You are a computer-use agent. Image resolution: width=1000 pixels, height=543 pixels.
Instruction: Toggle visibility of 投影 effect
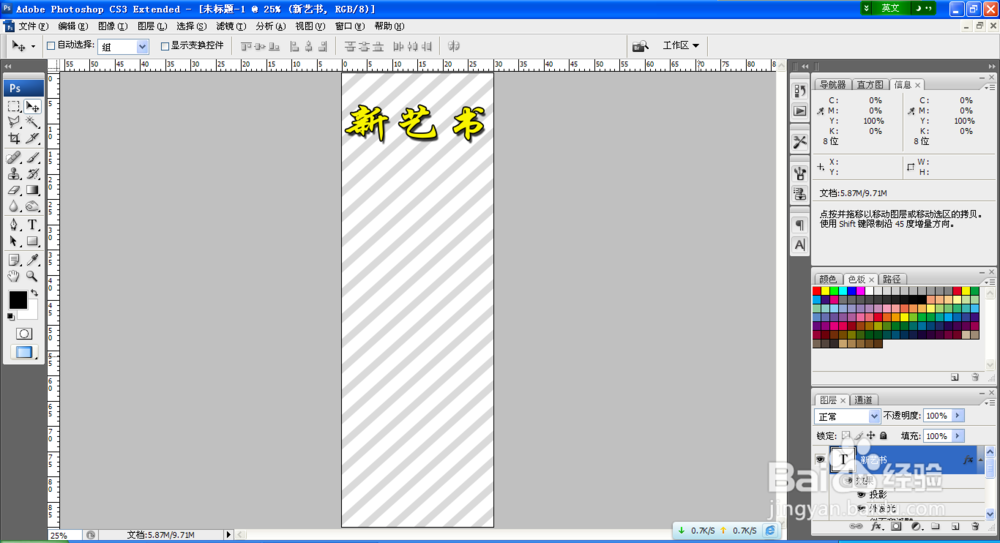(861, 495)
